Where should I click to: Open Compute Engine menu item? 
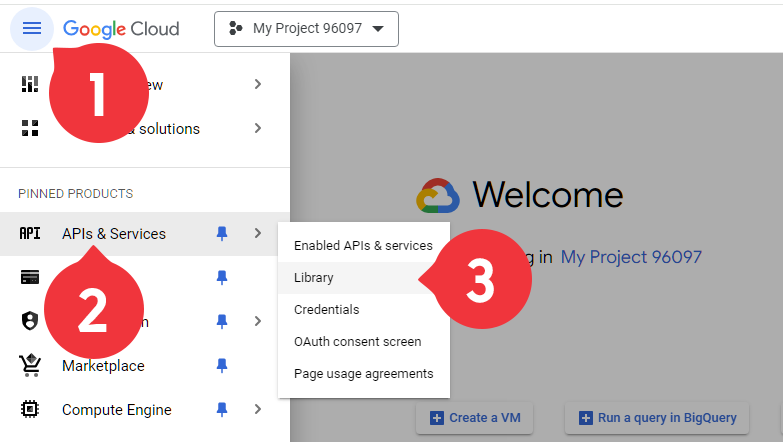coord(117,410)
